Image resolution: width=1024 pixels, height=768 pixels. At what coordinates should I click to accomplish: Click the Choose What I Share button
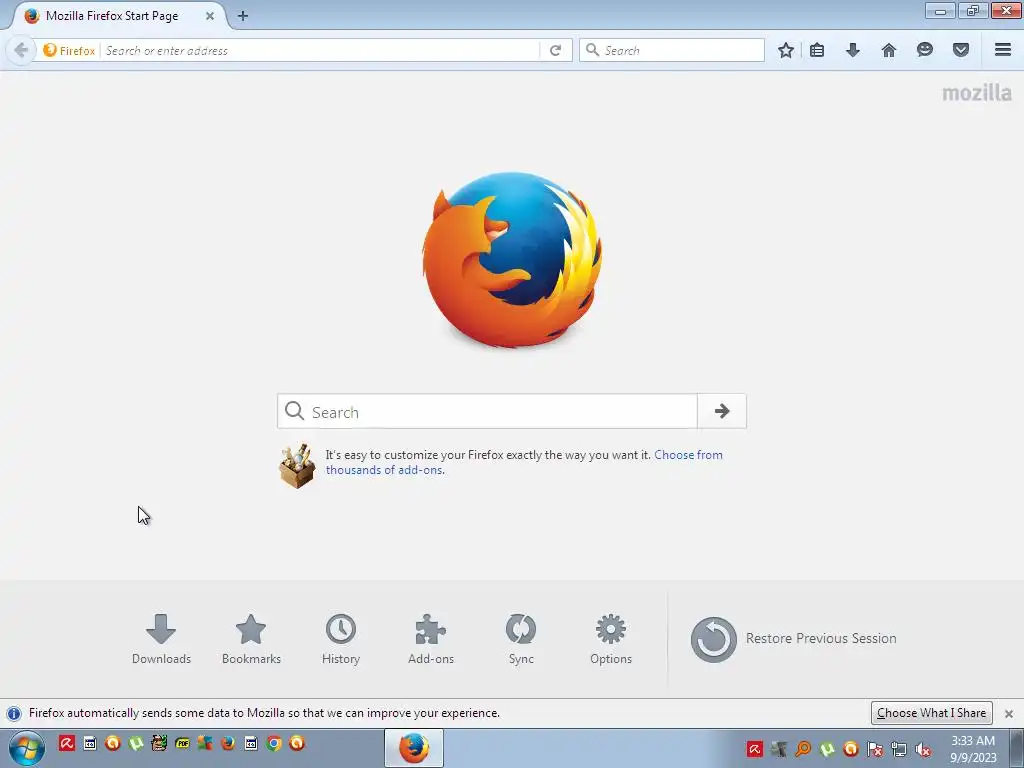[931, 713]
